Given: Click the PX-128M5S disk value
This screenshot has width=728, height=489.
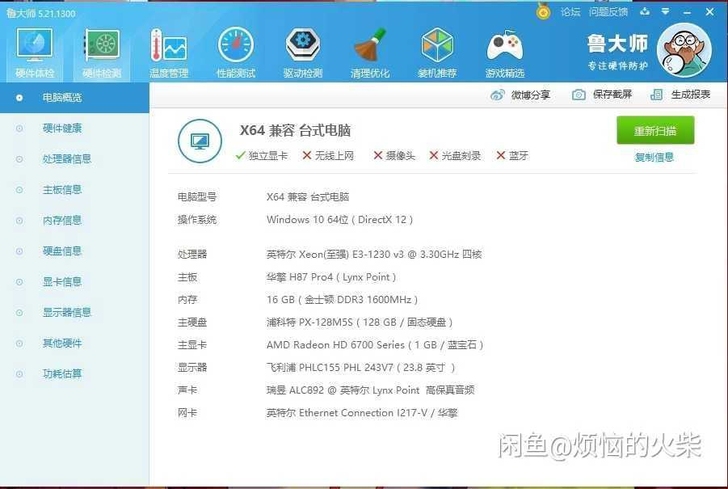Looking at the screenshot, I should click(x=359, y=322).
